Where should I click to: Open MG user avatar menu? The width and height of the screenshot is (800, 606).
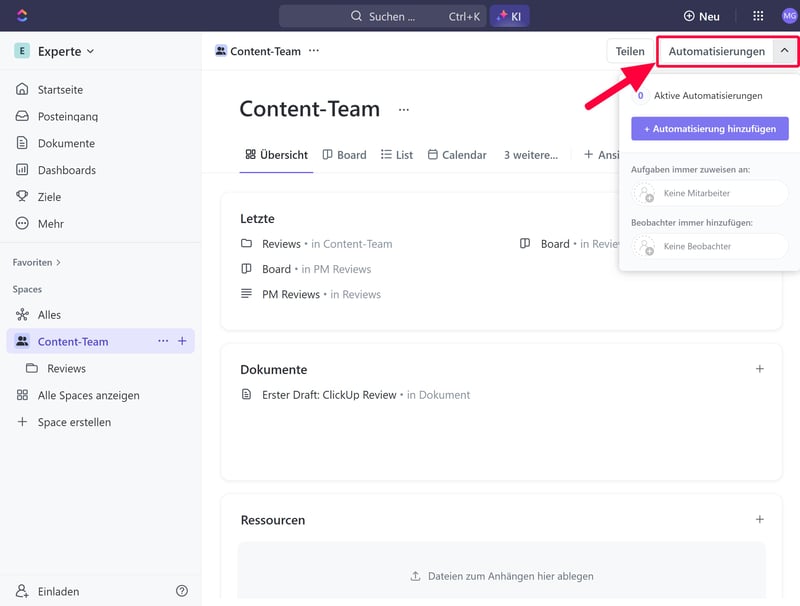pyautogui.click(x=789, y=16)
